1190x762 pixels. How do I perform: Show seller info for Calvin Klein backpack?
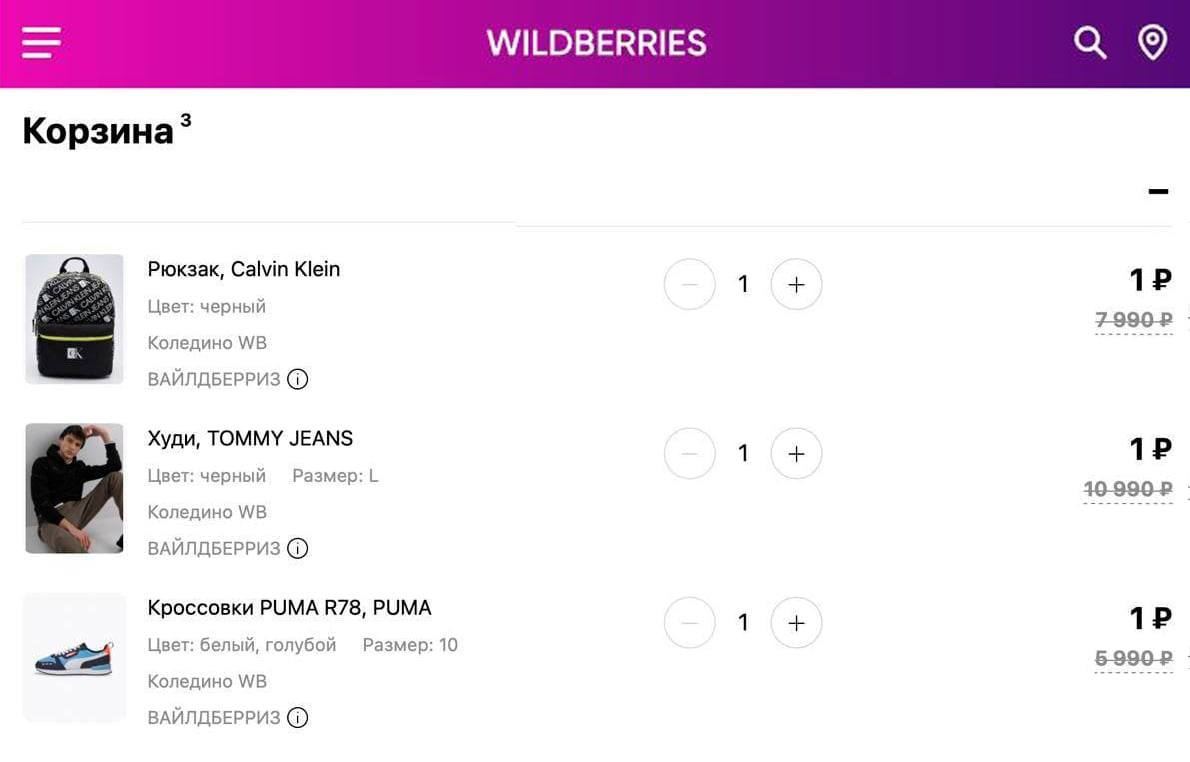pos(297,379)
